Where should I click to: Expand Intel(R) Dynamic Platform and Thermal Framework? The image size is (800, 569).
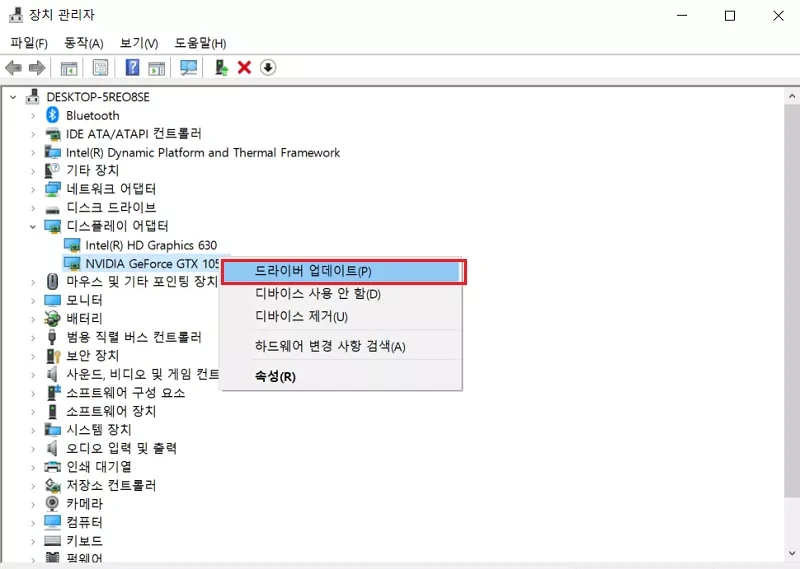click(x=33, y=153)
